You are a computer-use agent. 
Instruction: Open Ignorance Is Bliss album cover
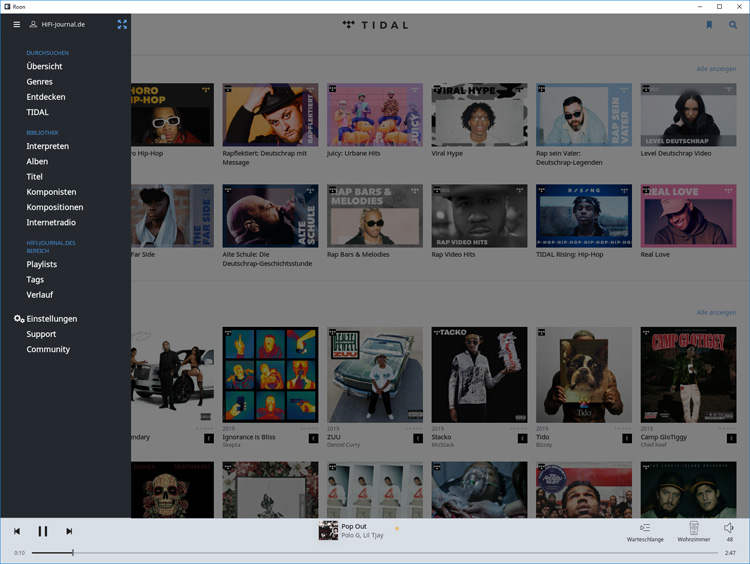[x=270, y=375]
